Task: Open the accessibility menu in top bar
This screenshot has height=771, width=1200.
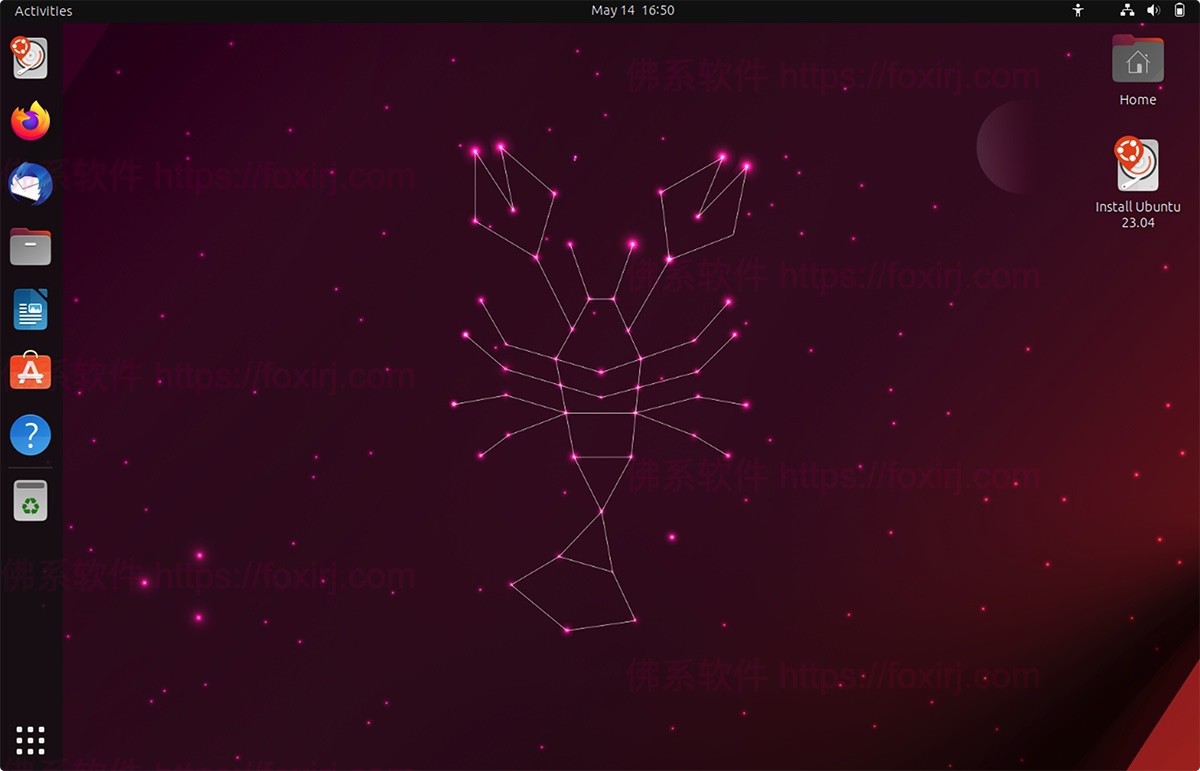Action: click(x=1077, y=11)
